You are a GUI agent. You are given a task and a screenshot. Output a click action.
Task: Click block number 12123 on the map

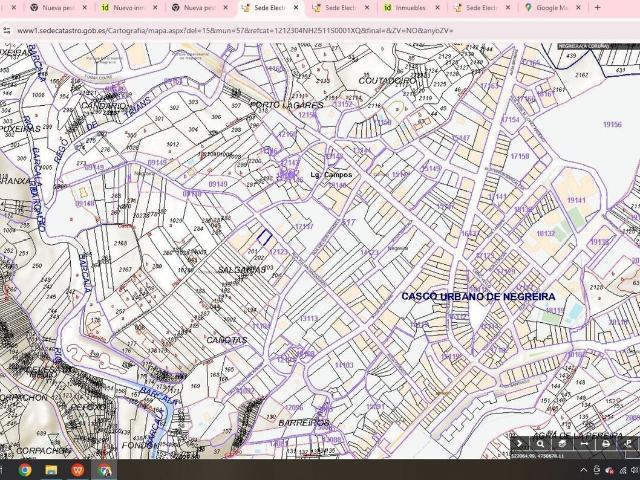(x=279, y=252)
